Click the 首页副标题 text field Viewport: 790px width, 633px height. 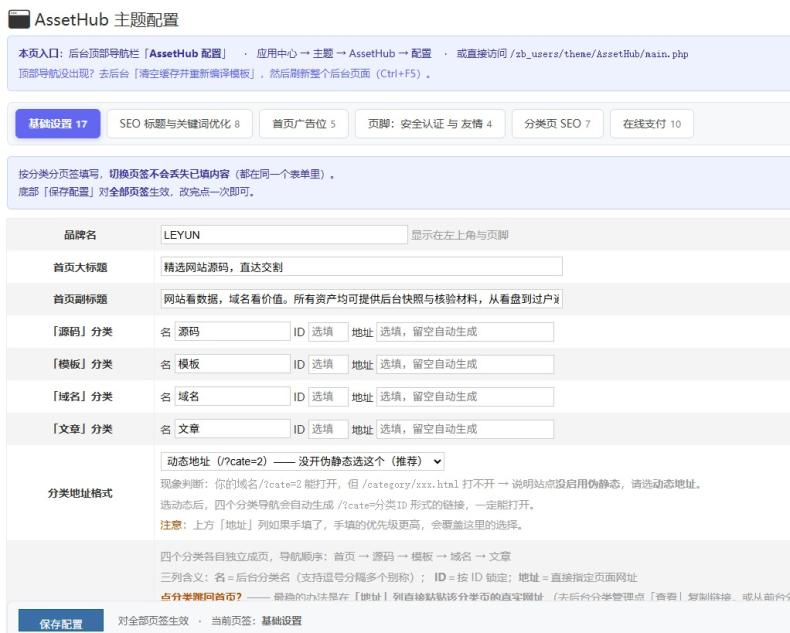361,299
